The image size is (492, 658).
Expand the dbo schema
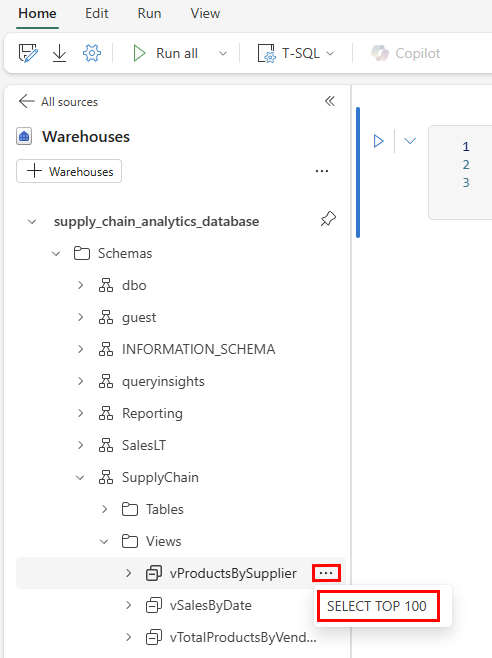81,285
